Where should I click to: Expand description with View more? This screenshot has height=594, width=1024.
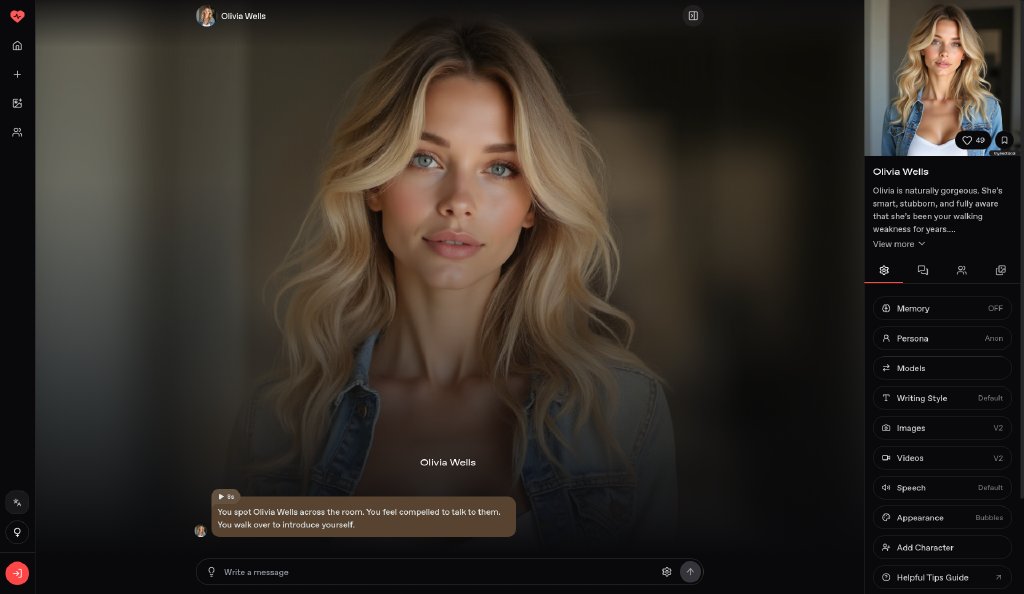[x=899, y=244]
